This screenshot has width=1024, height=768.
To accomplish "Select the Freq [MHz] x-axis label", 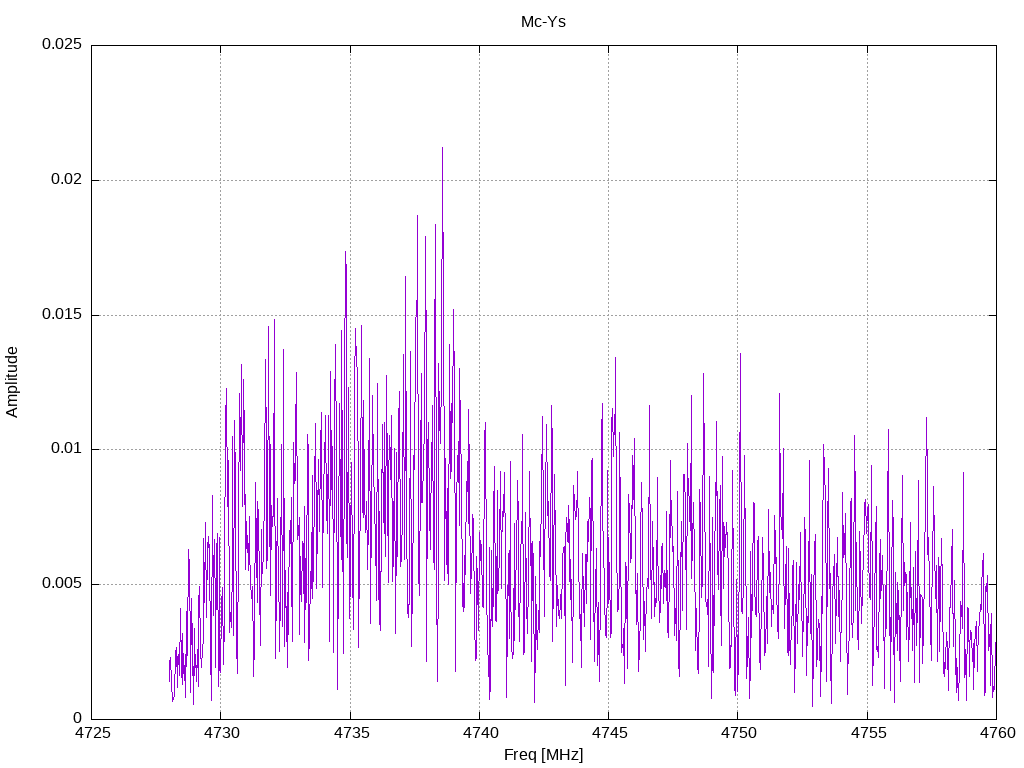I will tap(543, 754).
